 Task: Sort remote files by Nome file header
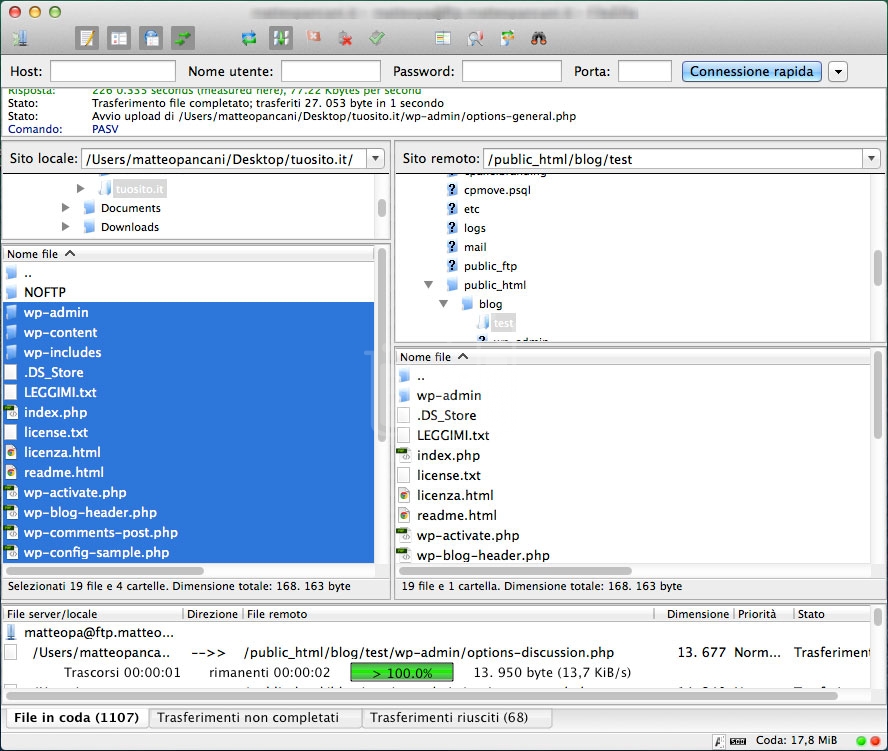(633, 357)
